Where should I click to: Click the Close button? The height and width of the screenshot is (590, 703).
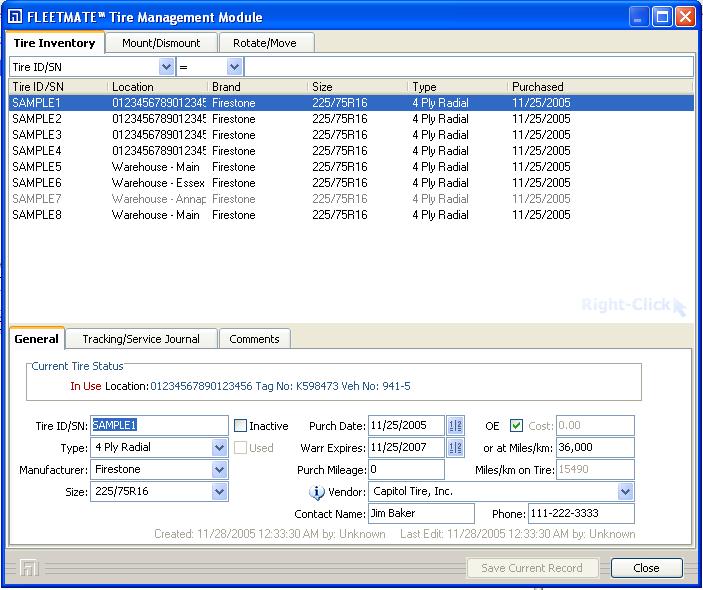click(x=647, y=568)
